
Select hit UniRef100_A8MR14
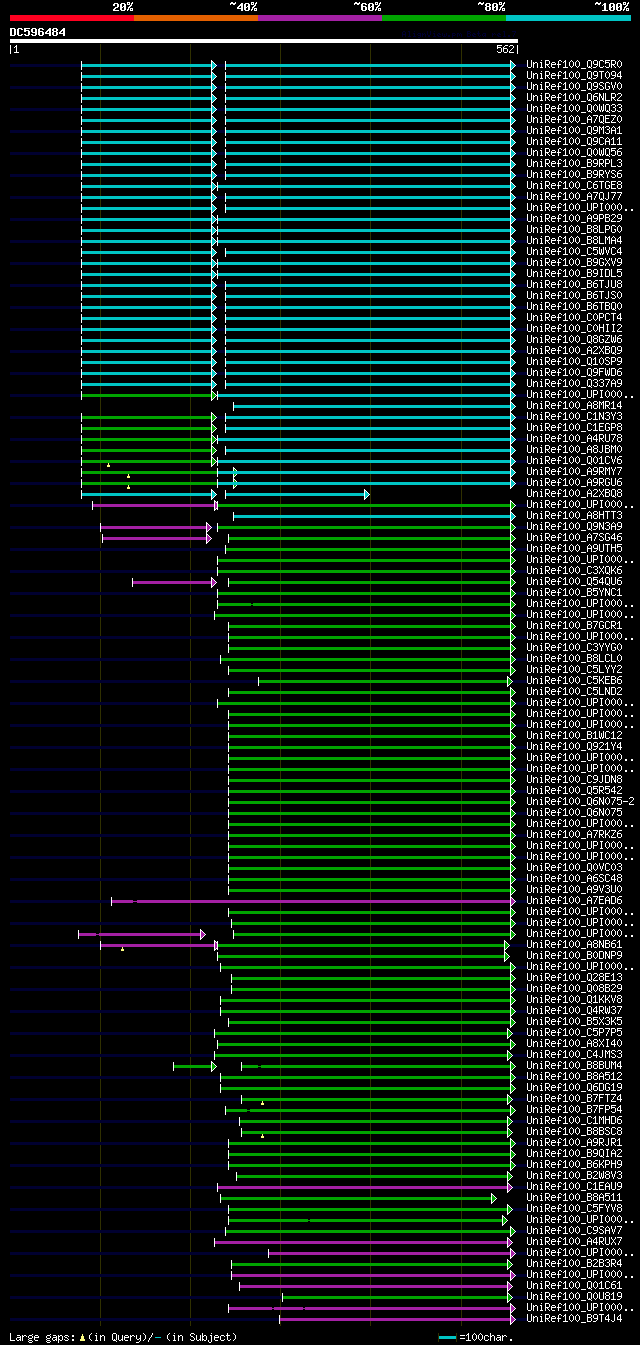(574, 405)
